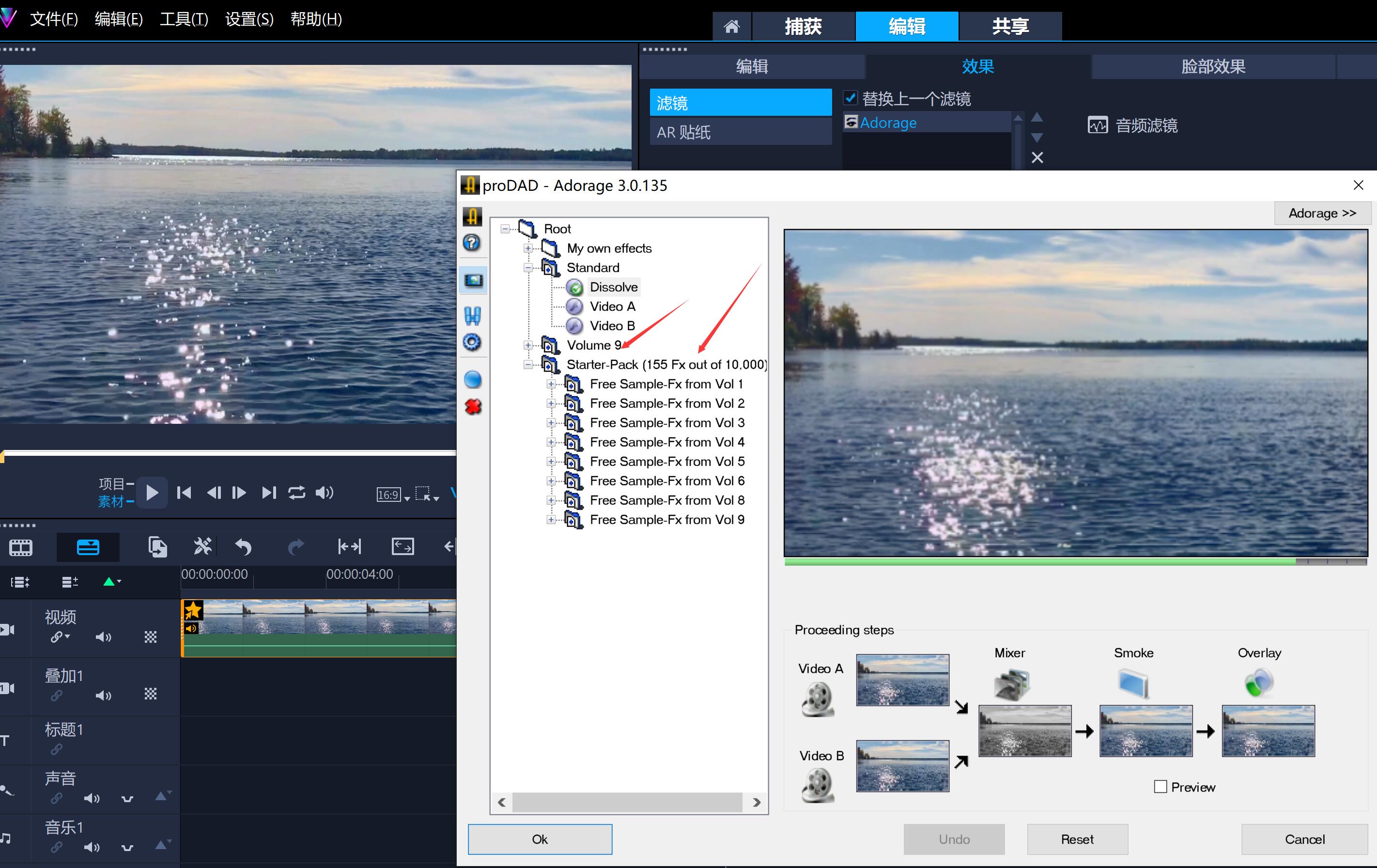Open the audio filter icon
The width and height of the screenshot is (1377, 868).
[x=1098, y=125]
